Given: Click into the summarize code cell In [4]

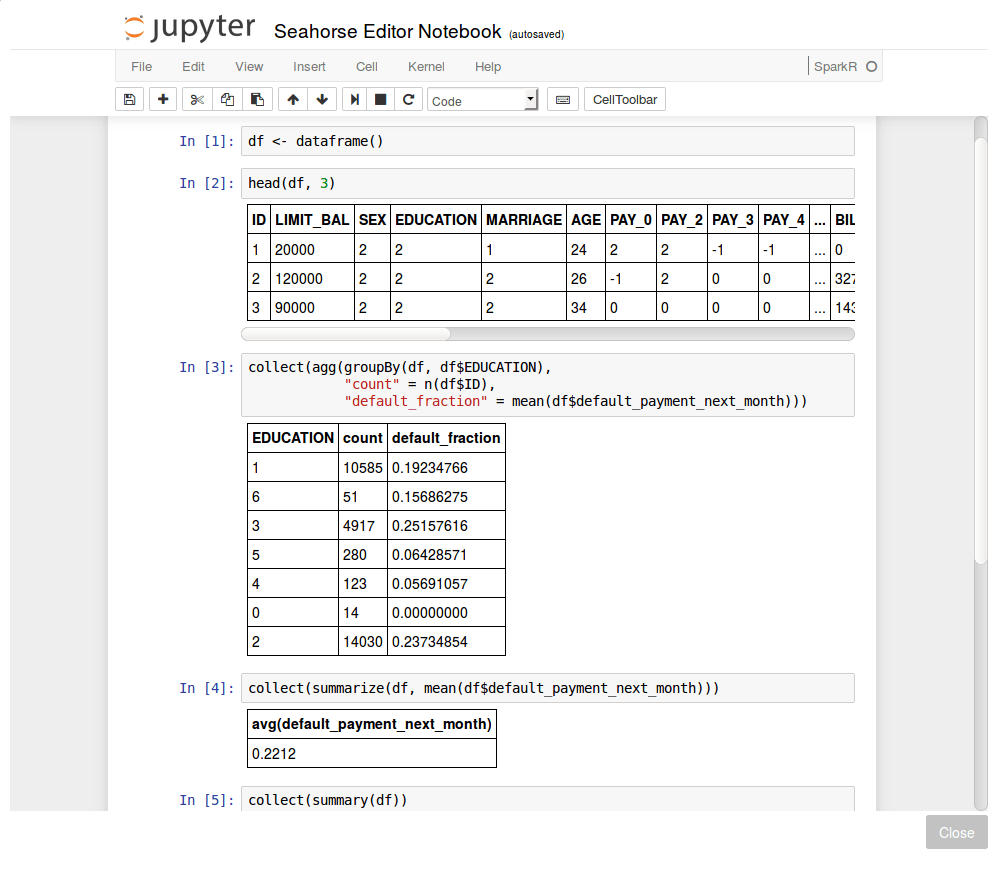Looking at the screenshot, I should (x=547, y=689).
